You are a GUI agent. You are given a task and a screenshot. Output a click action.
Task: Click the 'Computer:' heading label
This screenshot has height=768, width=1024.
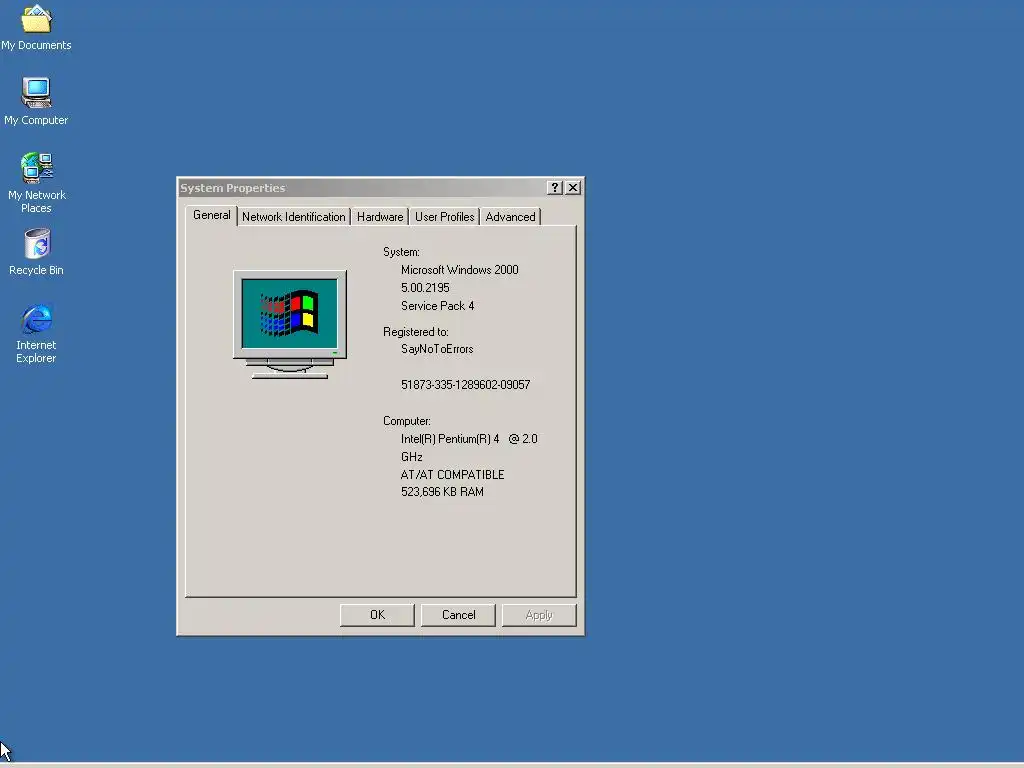[x=407, y=421]
